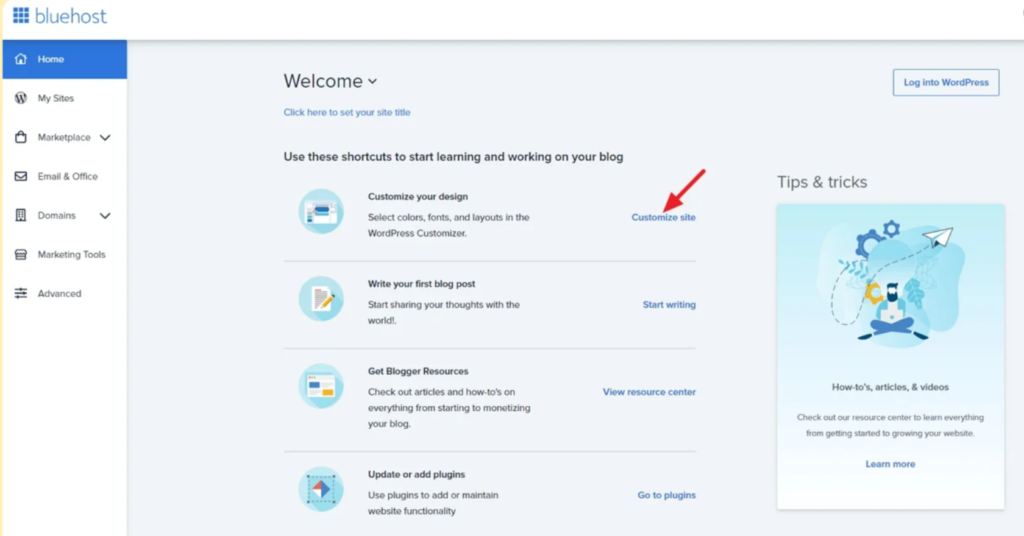Click the Update or add plugins icon

point(321,490)
